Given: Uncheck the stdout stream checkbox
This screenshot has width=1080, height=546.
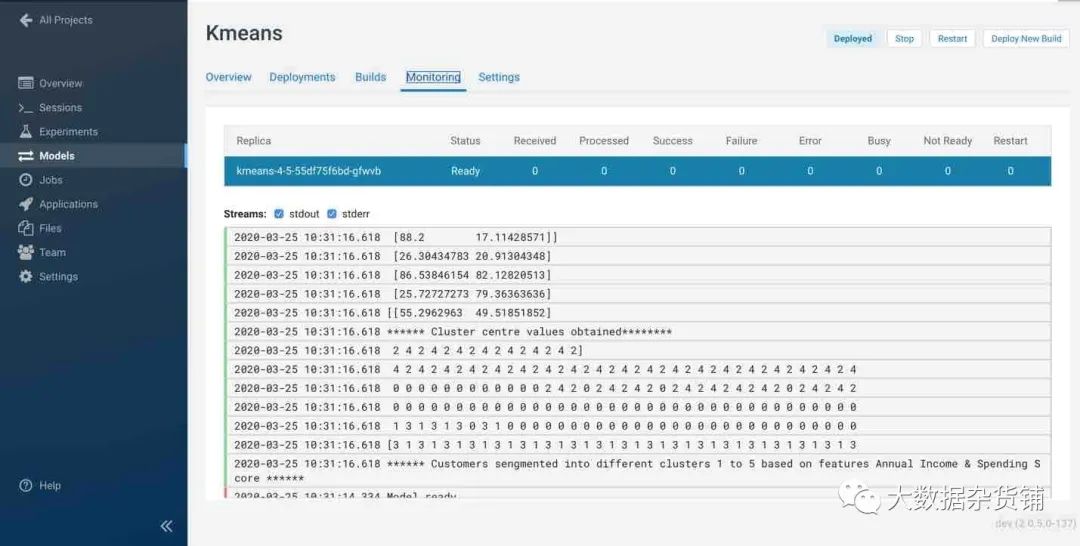Looking at the screenshot, I should [279, 214].
